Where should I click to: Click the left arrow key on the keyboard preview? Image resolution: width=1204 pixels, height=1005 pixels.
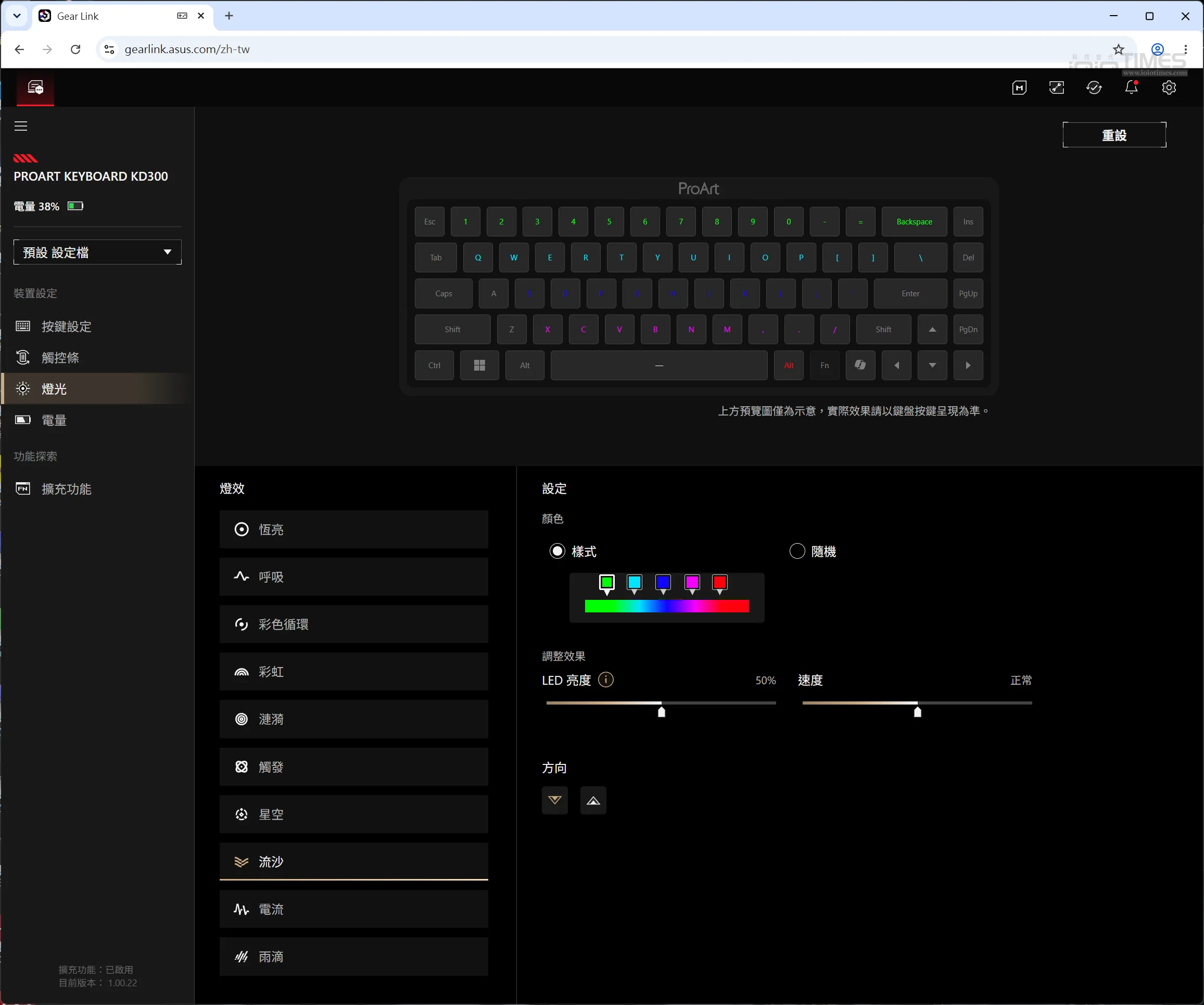tap(896, 366)
